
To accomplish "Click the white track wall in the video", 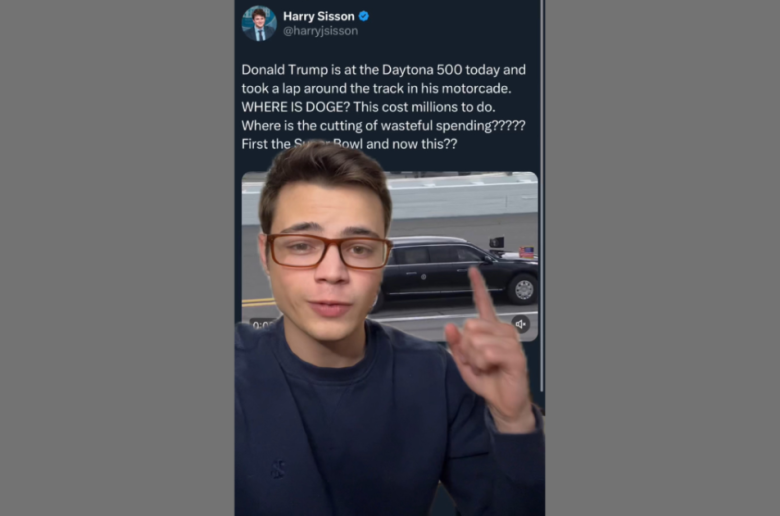I will click(463, 199).
